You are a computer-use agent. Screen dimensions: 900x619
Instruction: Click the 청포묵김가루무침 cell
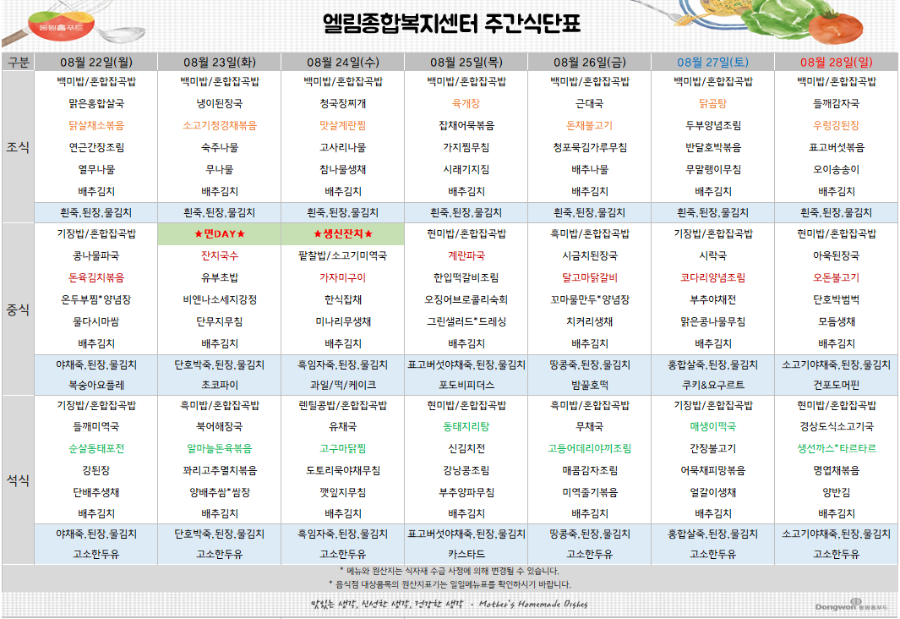[x=589, y=148]
